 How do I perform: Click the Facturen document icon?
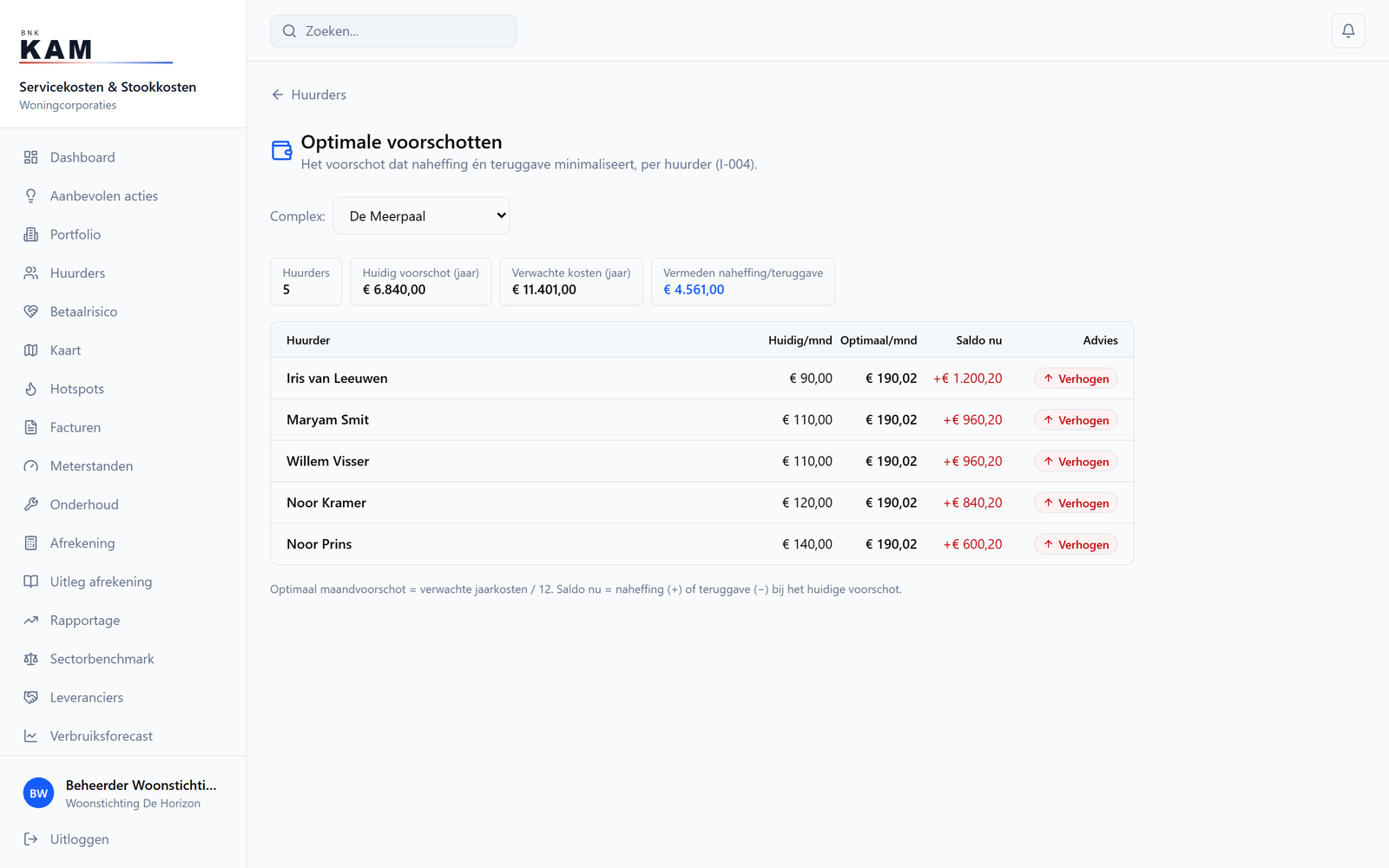[31, 428]
